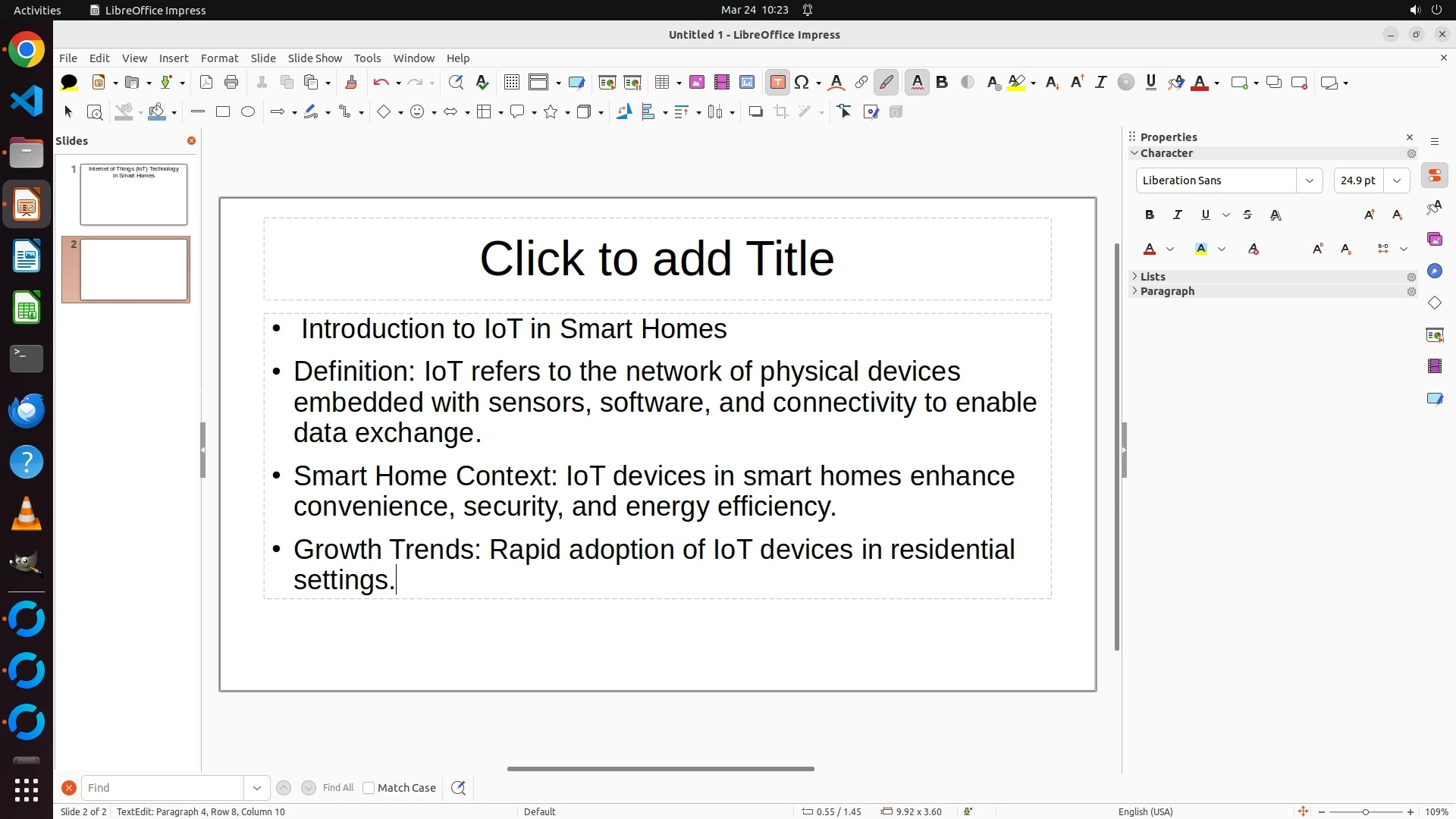Screen dimensions: 1456x819
Task: Select the Rectangle drawing tool
Action: 223,112
